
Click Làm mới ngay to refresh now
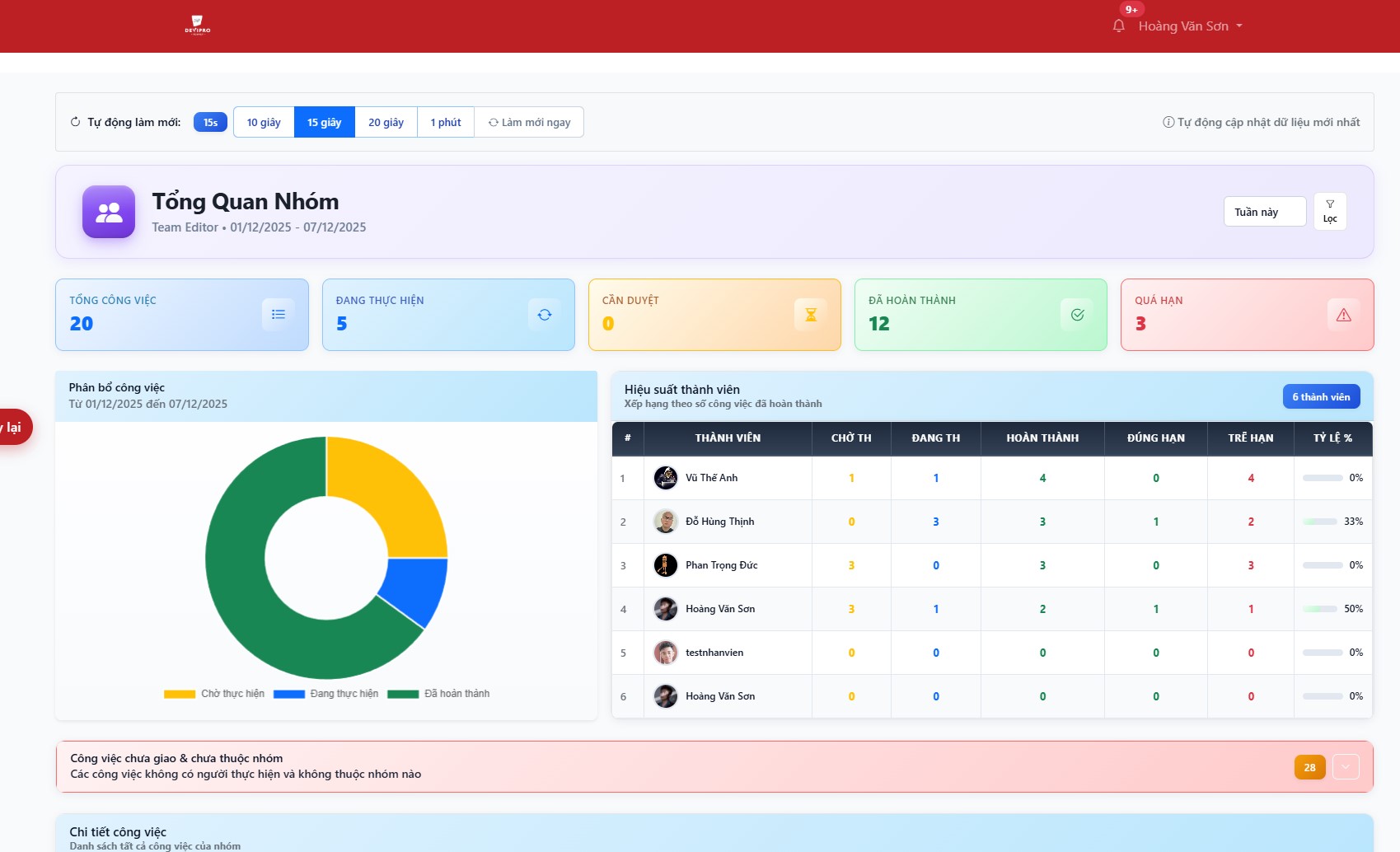point(528,121)
